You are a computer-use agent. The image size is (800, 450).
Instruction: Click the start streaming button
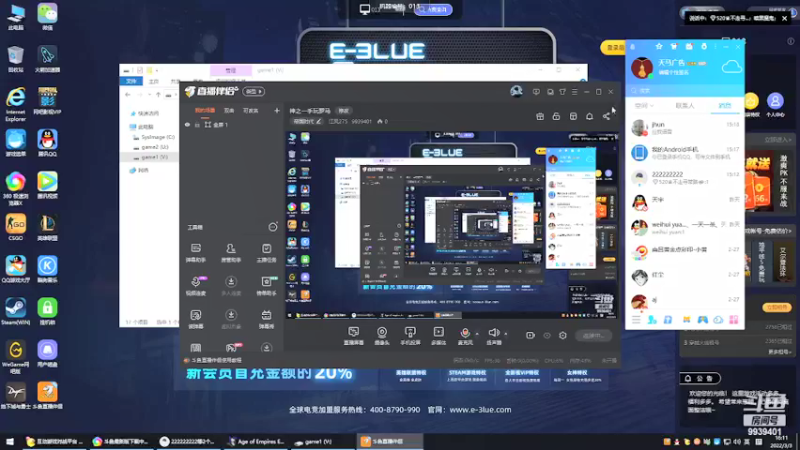tap(593, 335)
